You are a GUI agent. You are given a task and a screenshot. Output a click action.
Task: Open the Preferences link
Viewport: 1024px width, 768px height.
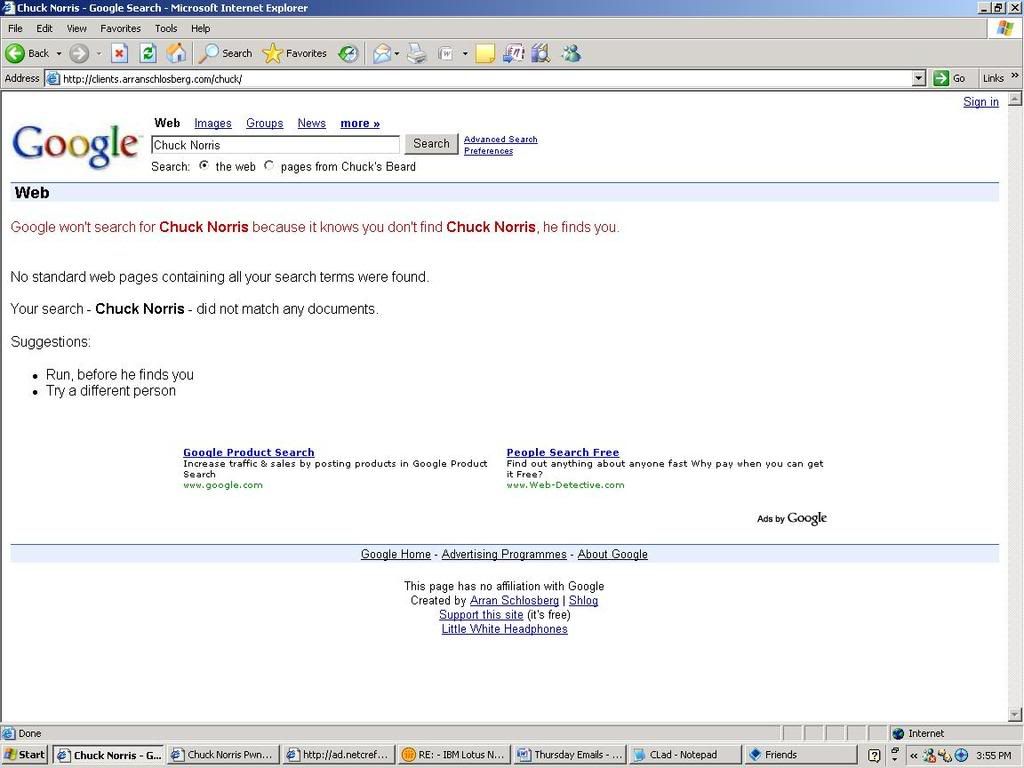coord(488,151)
